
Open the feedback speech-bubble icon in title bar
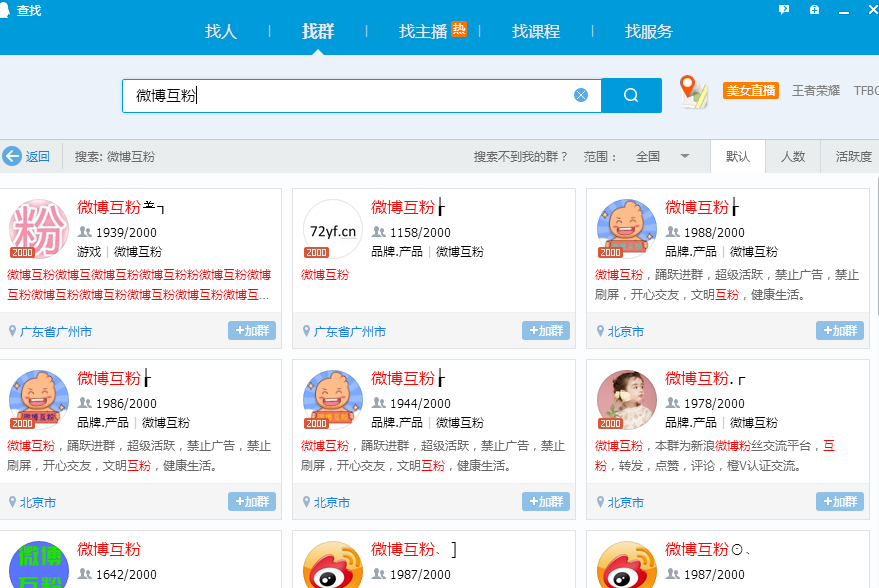click(784, 9)
